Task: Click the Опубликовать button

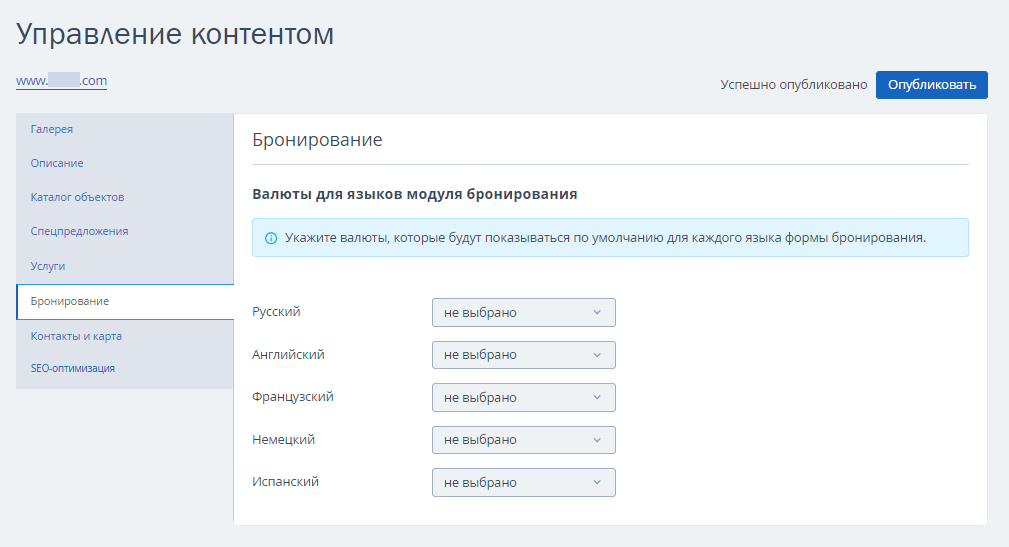Action: coord(931,85)
